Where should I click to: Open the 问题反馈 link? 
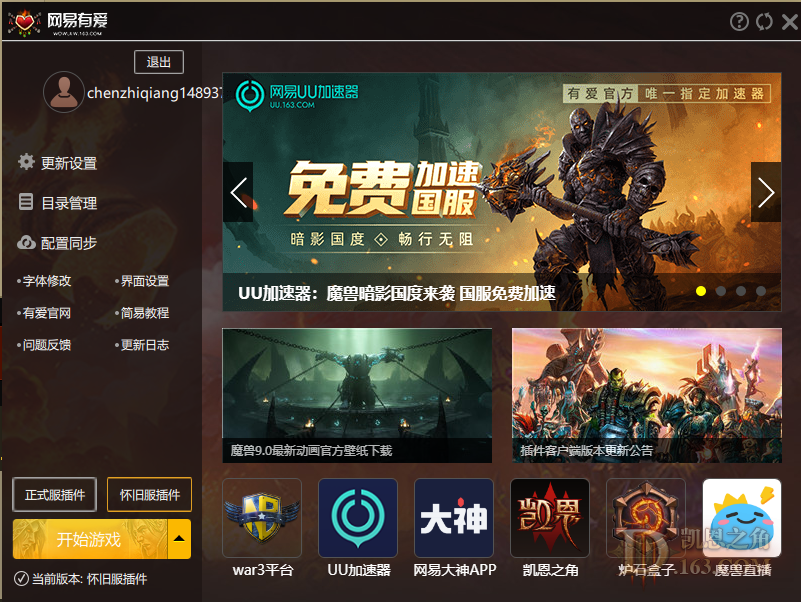click(x=44, y=345)
